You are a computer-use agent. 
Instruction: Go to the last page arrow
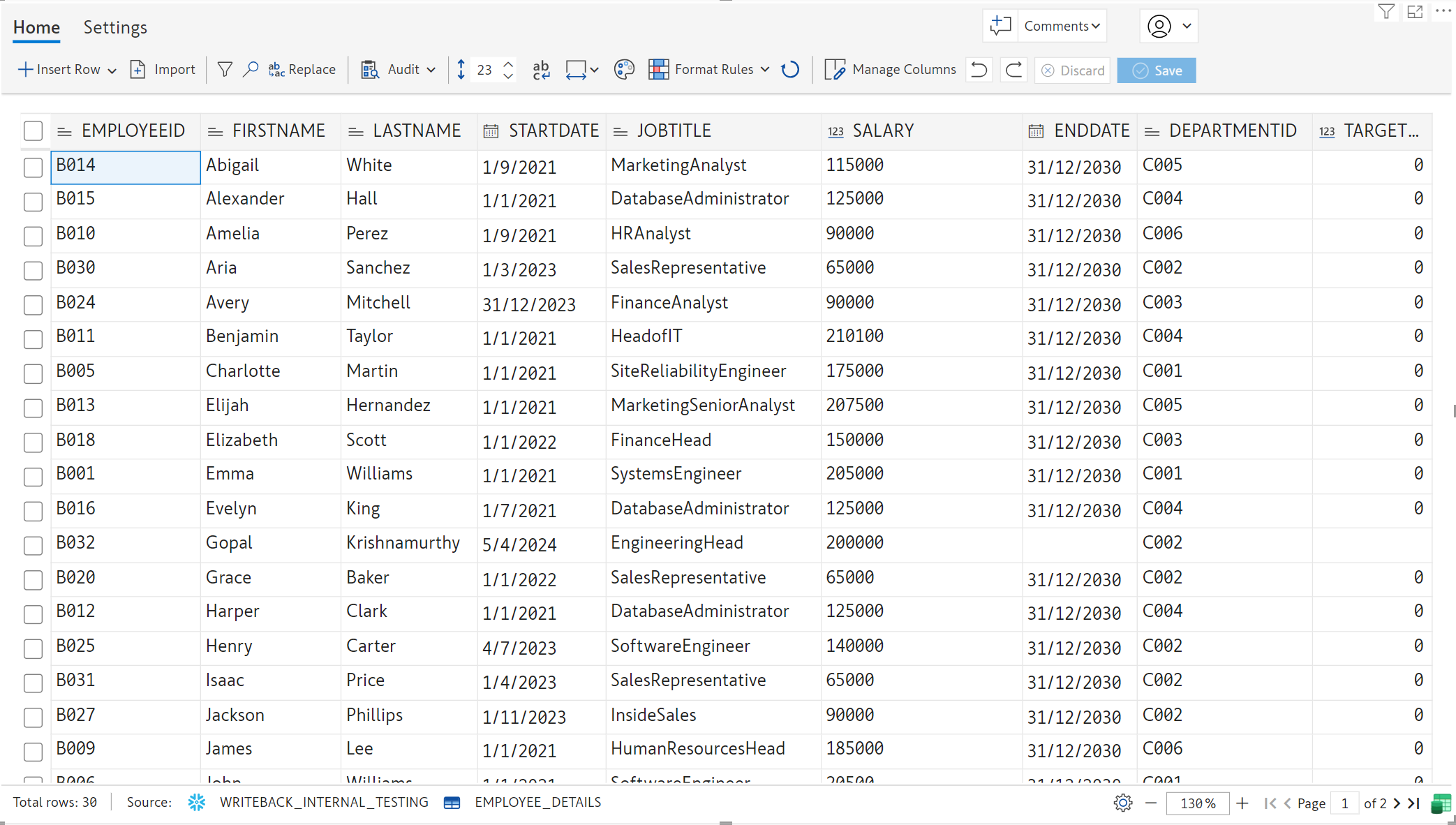pos(1415,803)
